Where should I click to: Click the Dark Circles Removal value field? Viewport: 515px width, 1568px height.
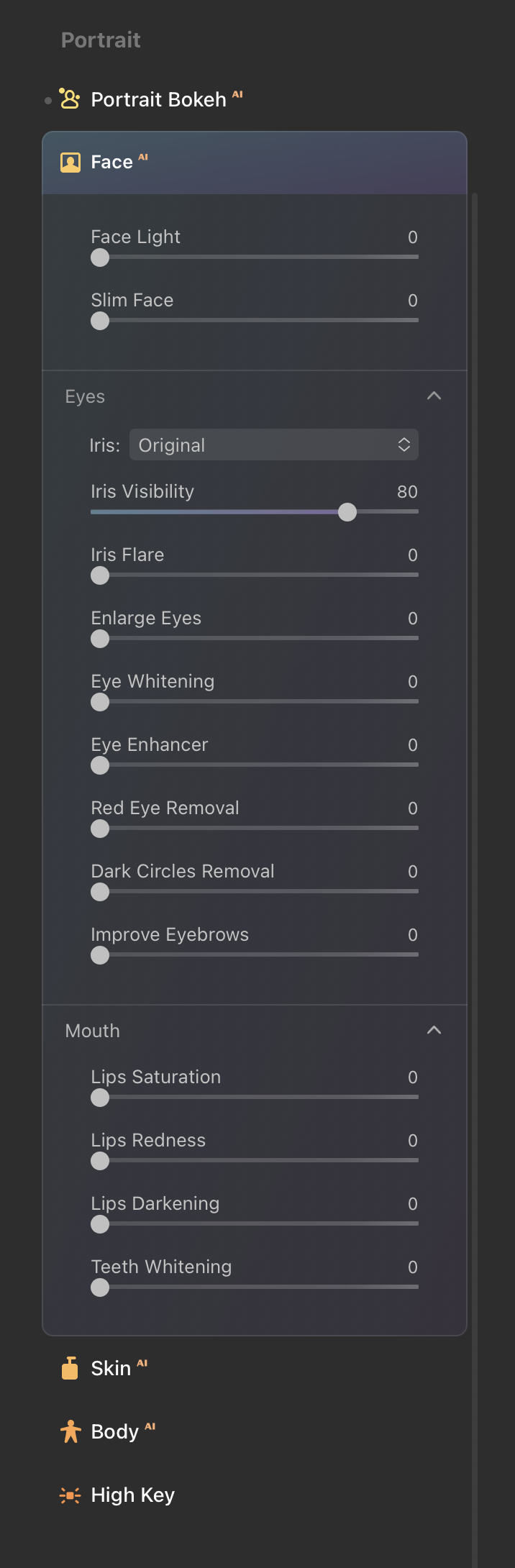pos(412,872)
